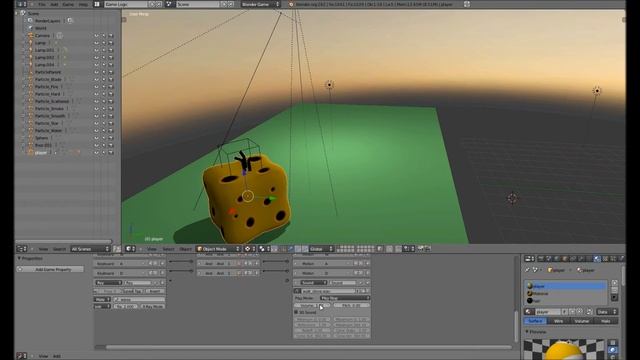Click the pin icon in properties breadcrumb
Image resolution: width=640 pixels, height=360 pixels.
(x=528, y=270)
